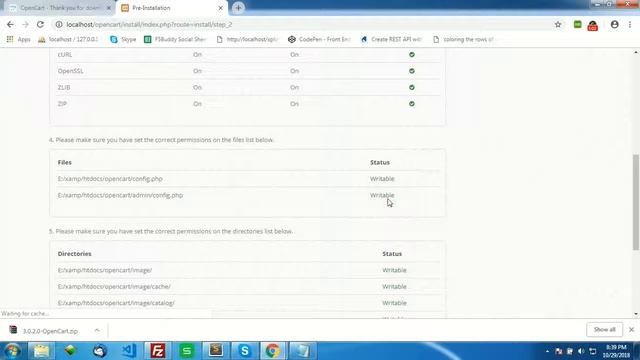
Task: Expand options for the OpenCart.zip download
Action: coord(97,330)
